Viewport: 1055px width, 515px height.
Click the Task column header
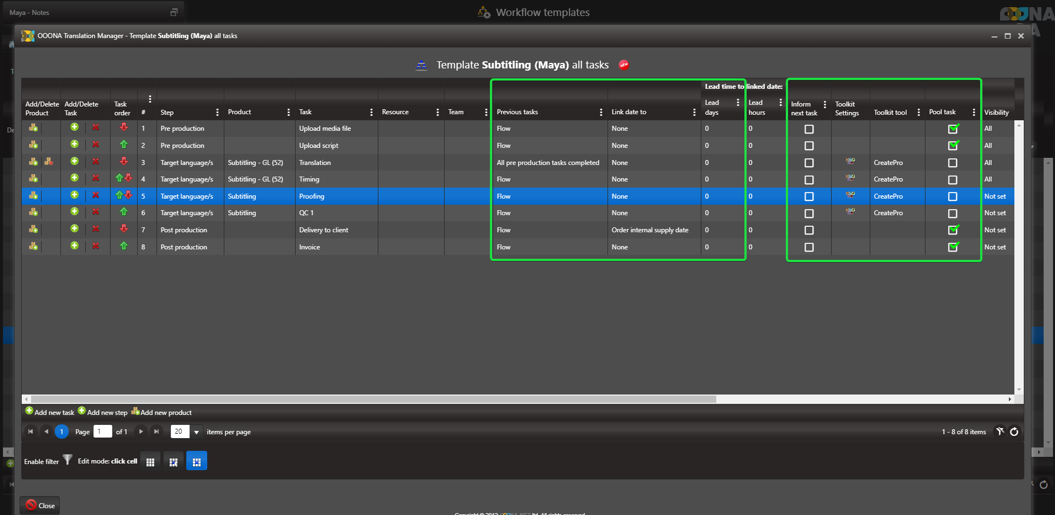coord(306,112)
